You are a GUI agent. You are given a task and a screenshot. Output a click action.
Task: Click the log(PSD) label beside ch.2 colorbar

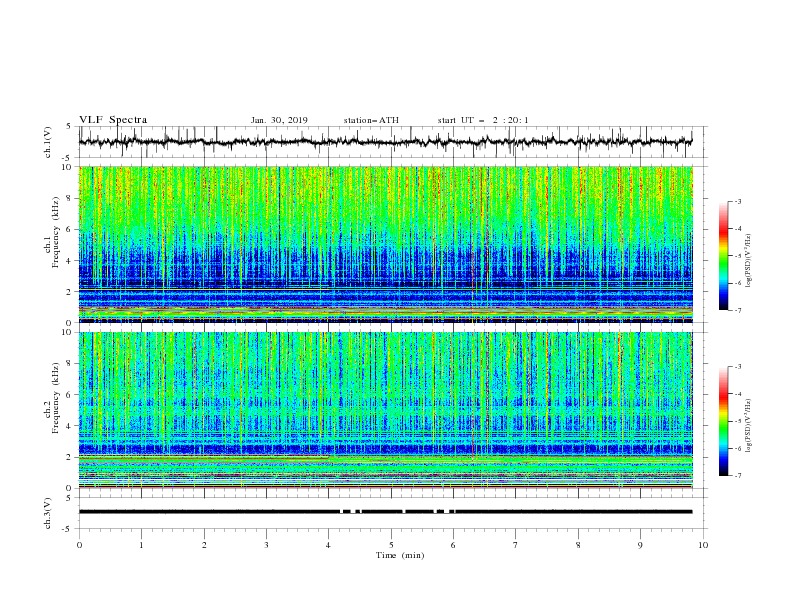pyautogui.click(x=748, y=426)
